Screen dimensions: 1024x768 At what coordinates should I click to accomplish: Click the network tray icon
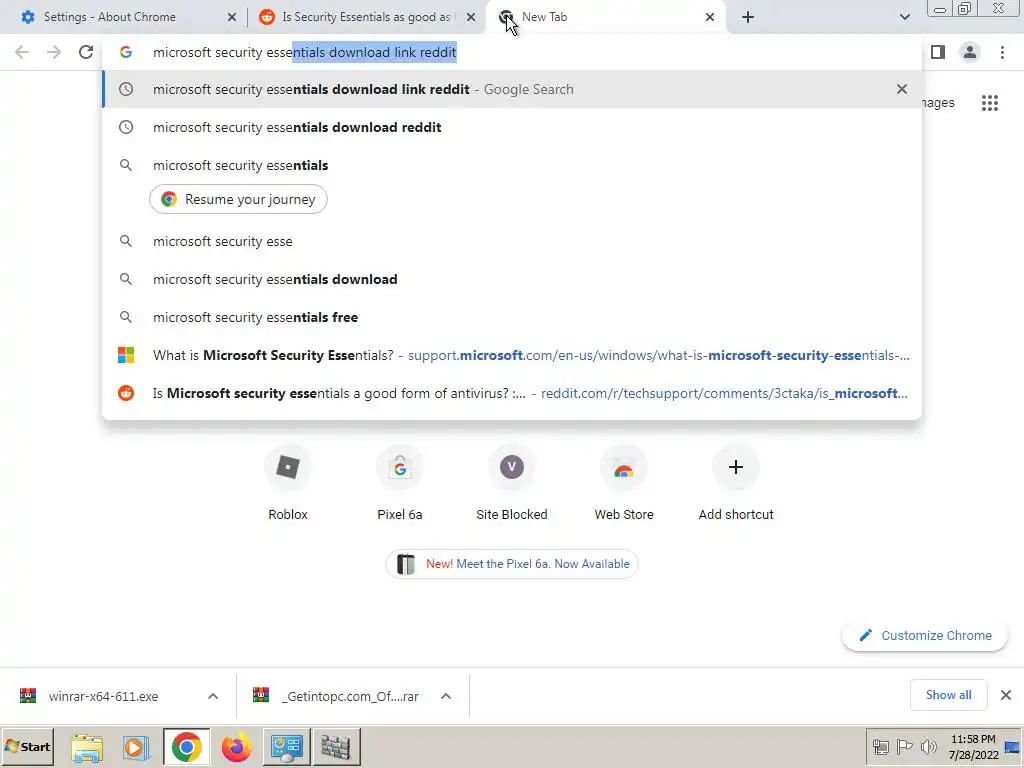pos(881,746)
